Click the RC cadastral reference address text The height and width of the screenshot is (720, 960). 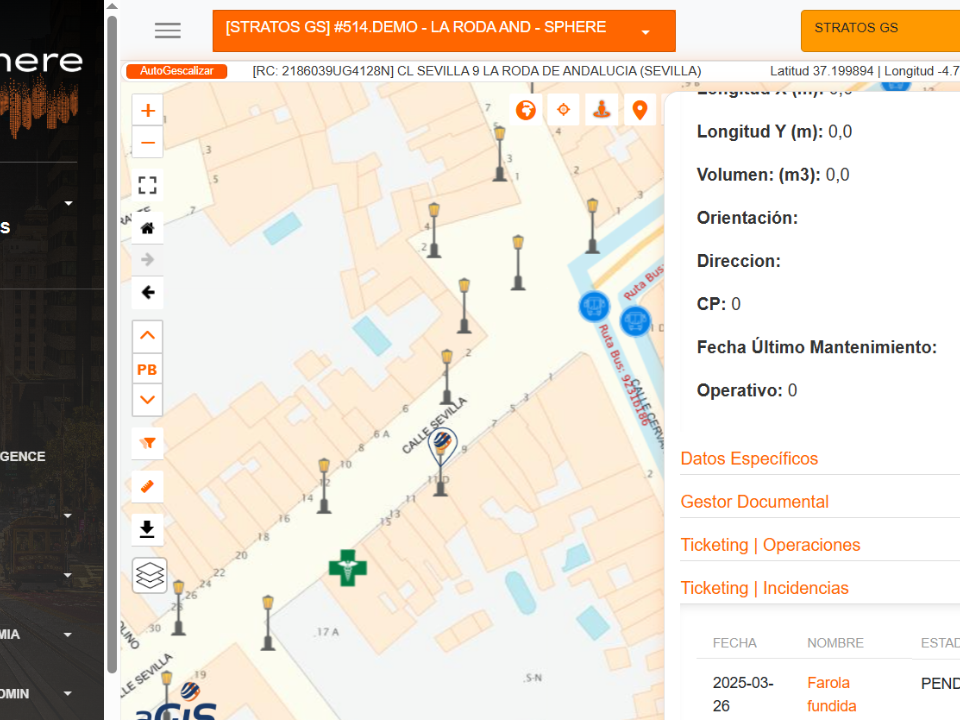477,71
